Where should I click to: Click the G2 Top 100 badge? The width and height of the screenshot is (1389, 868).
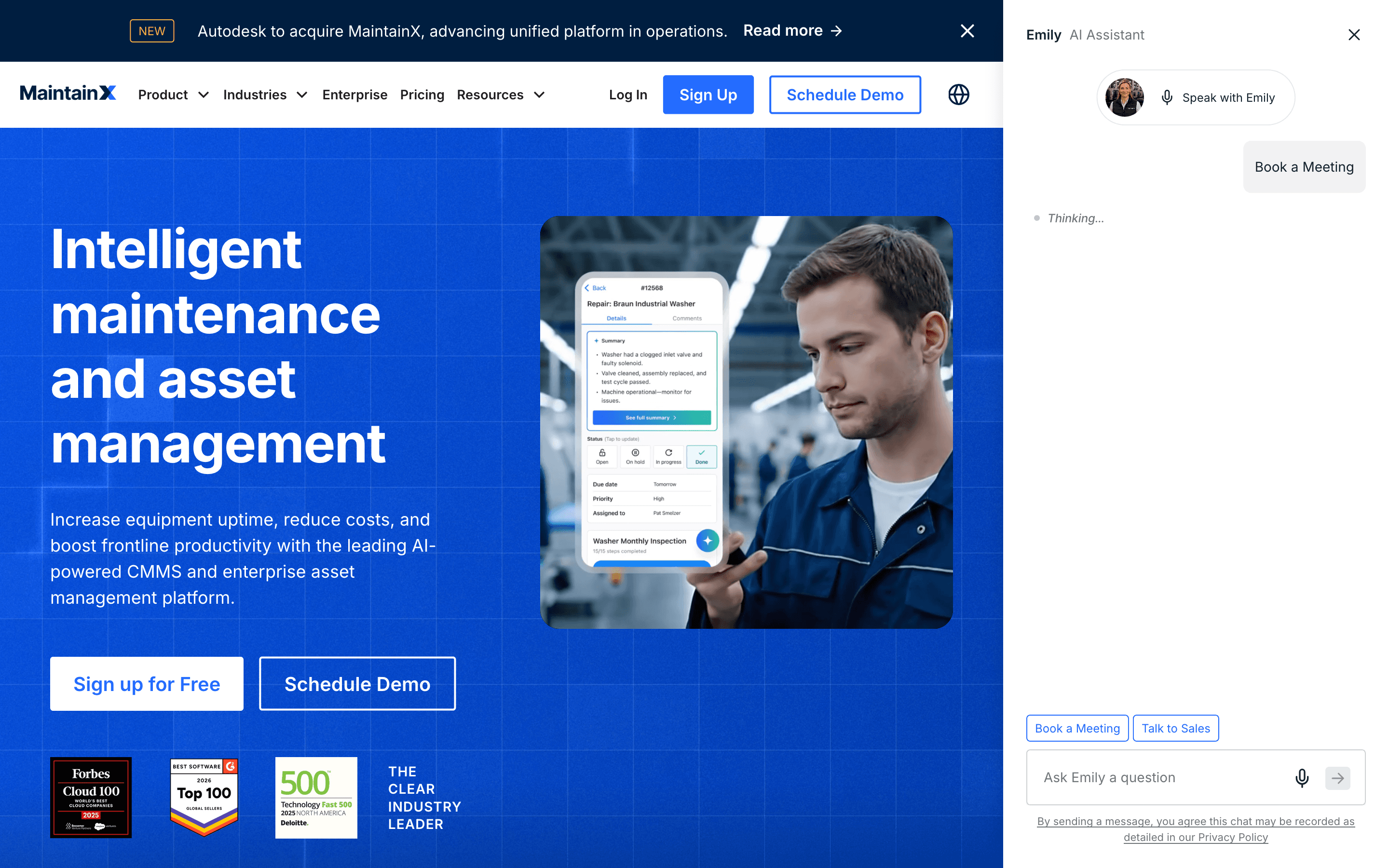click(204, 798)
